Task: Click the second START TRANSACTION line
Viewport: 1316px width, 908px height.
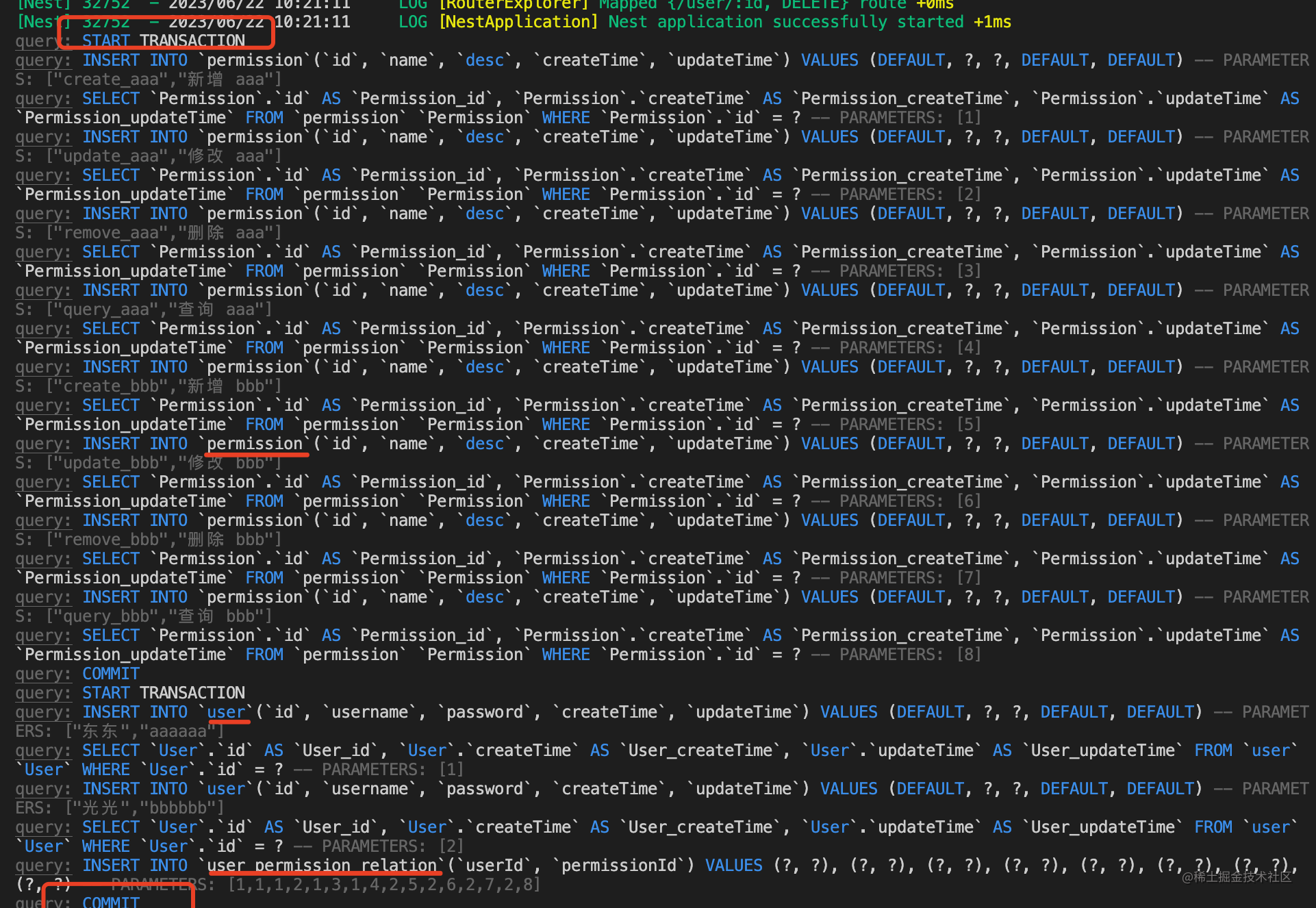Action: point(163,693)
